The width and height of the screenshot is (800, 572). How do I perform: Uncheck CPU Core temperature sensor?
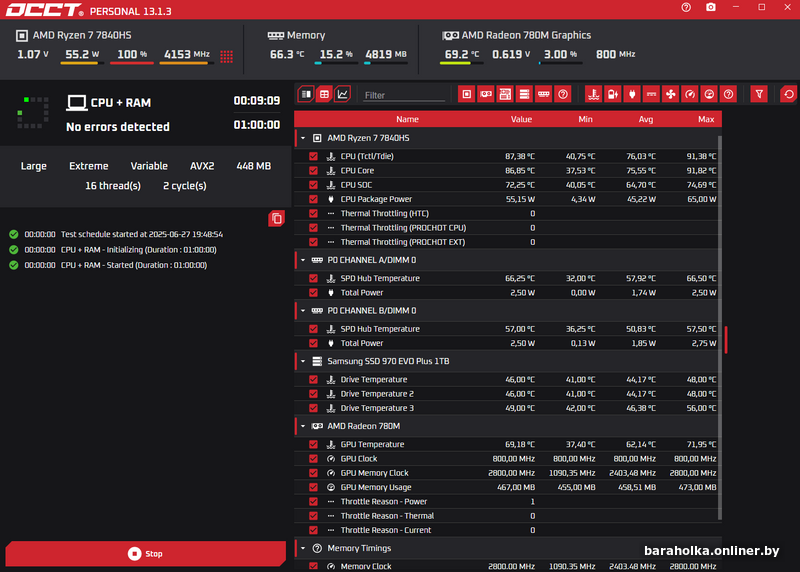tap(313, 170)
